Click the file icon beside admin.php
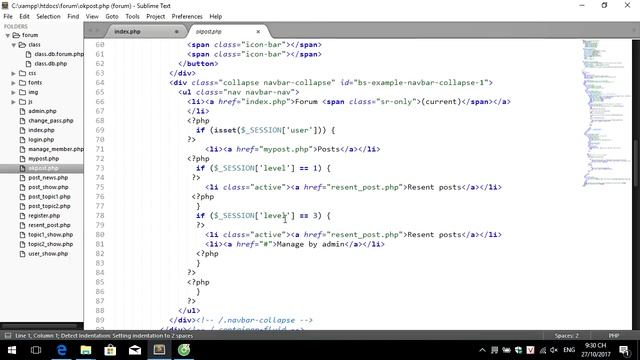The height and width of the screenshot is (360, 640). pos(22,111)
